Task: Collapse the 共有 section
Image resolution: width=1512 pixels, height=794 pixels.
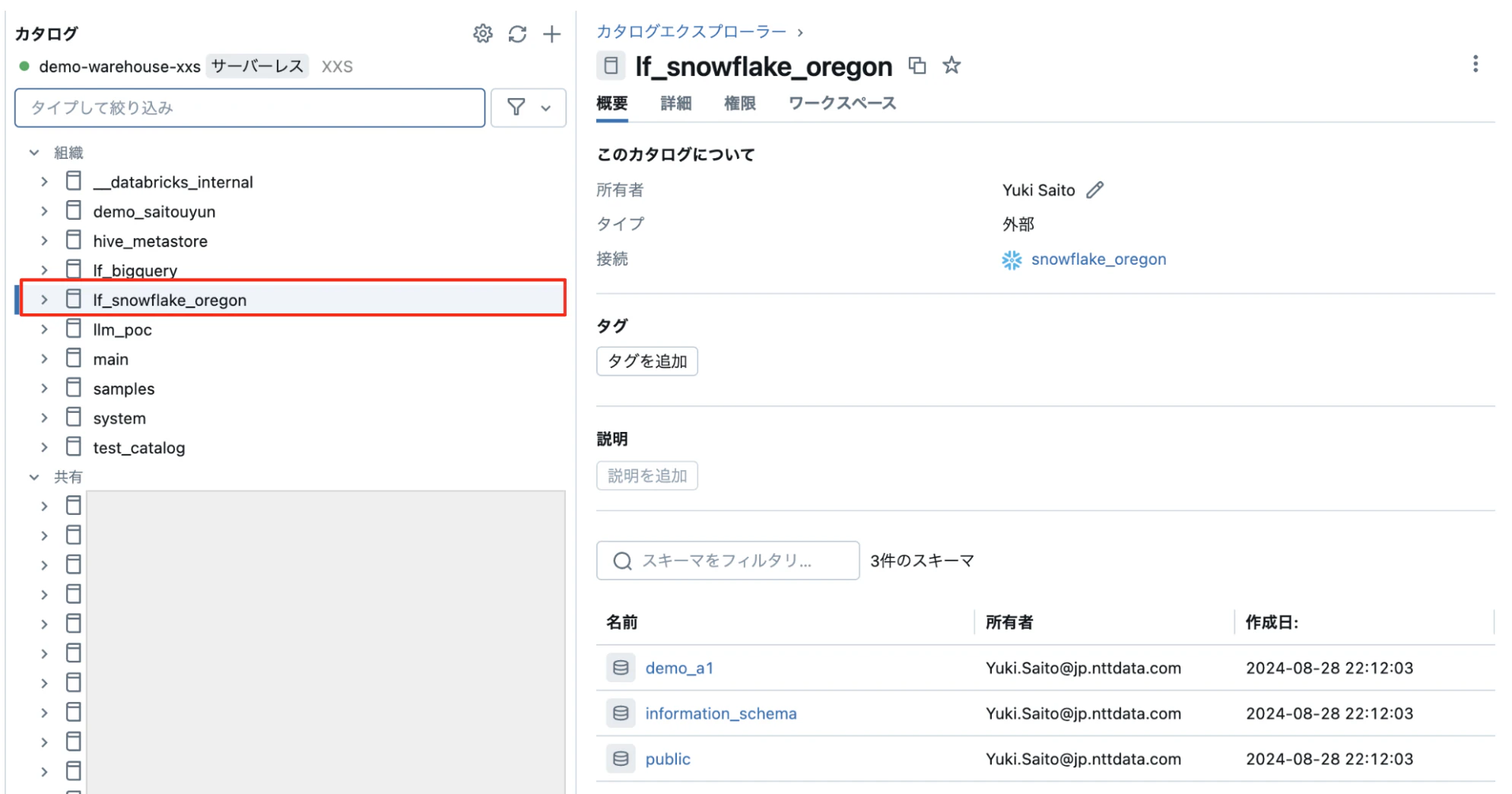Action: 34,477
